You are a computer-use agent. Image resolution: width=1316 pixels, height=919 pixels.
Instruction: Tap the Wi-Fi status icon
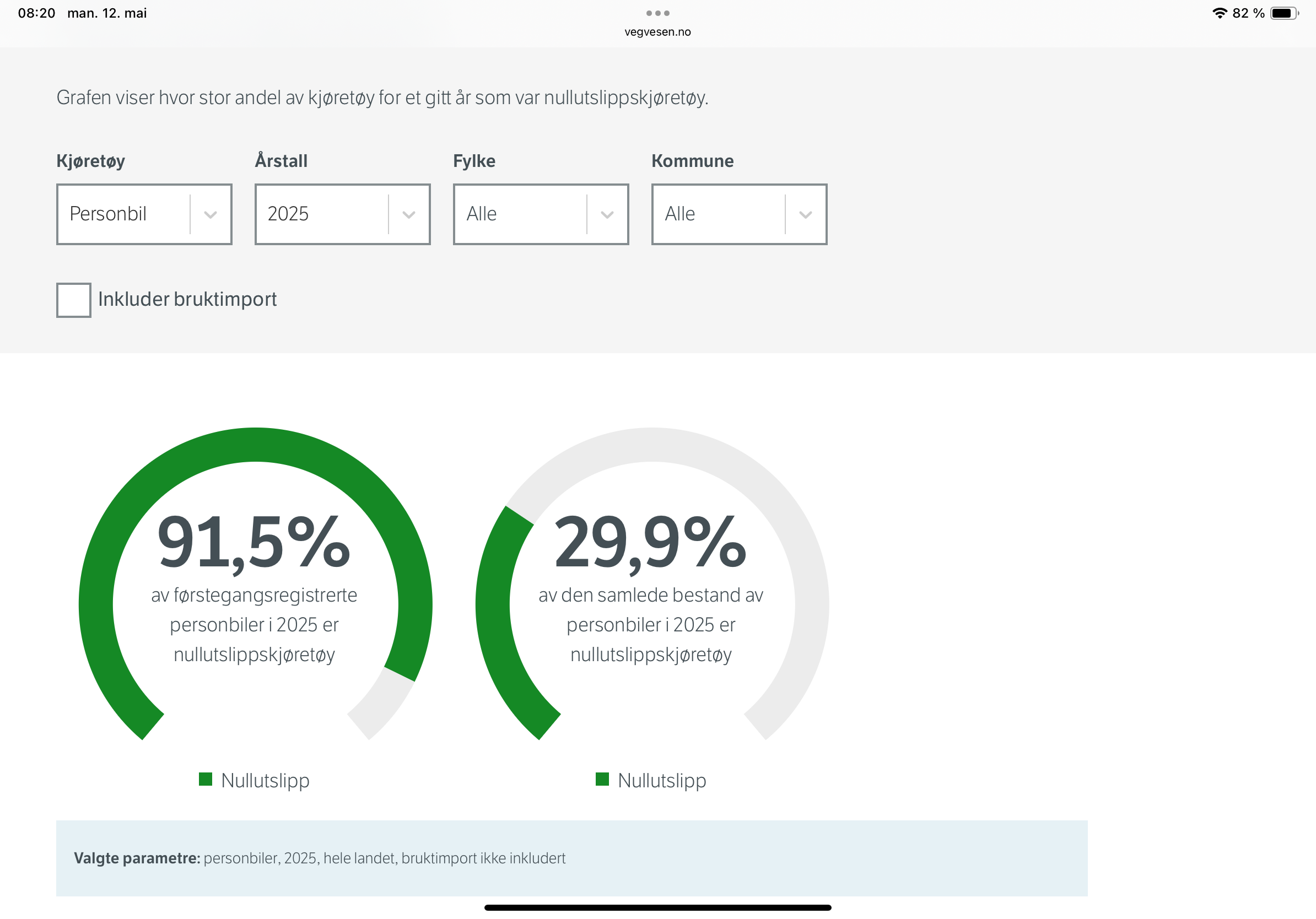click(1220, 13)
